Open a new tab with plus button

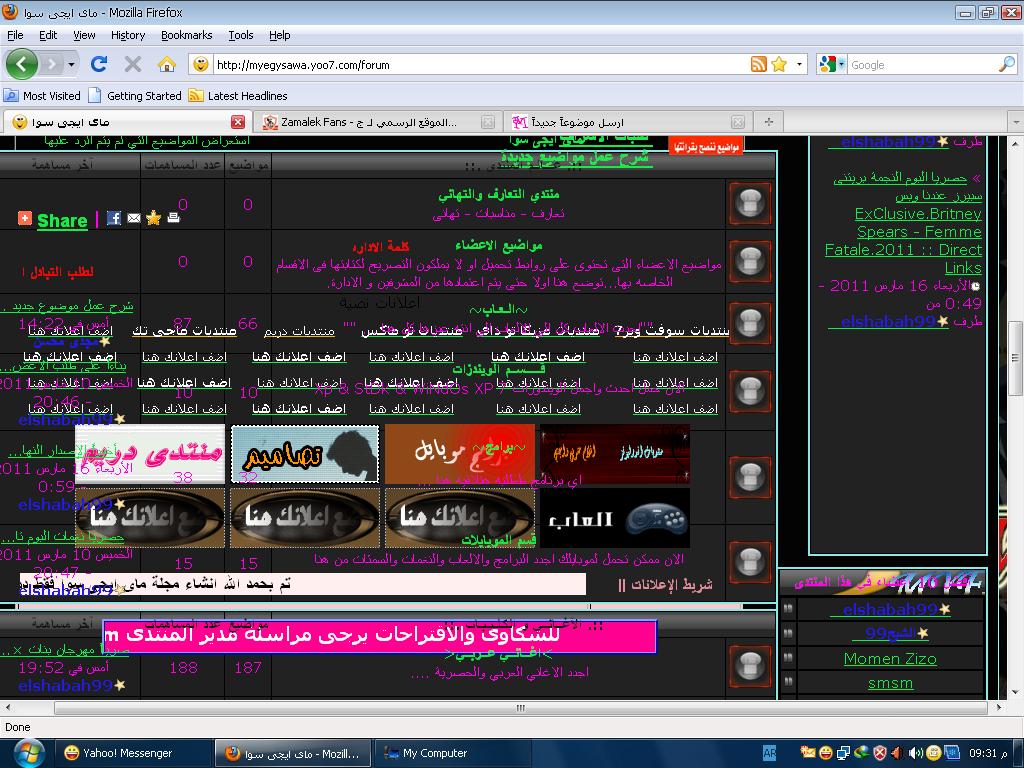[x=769, y=122]
